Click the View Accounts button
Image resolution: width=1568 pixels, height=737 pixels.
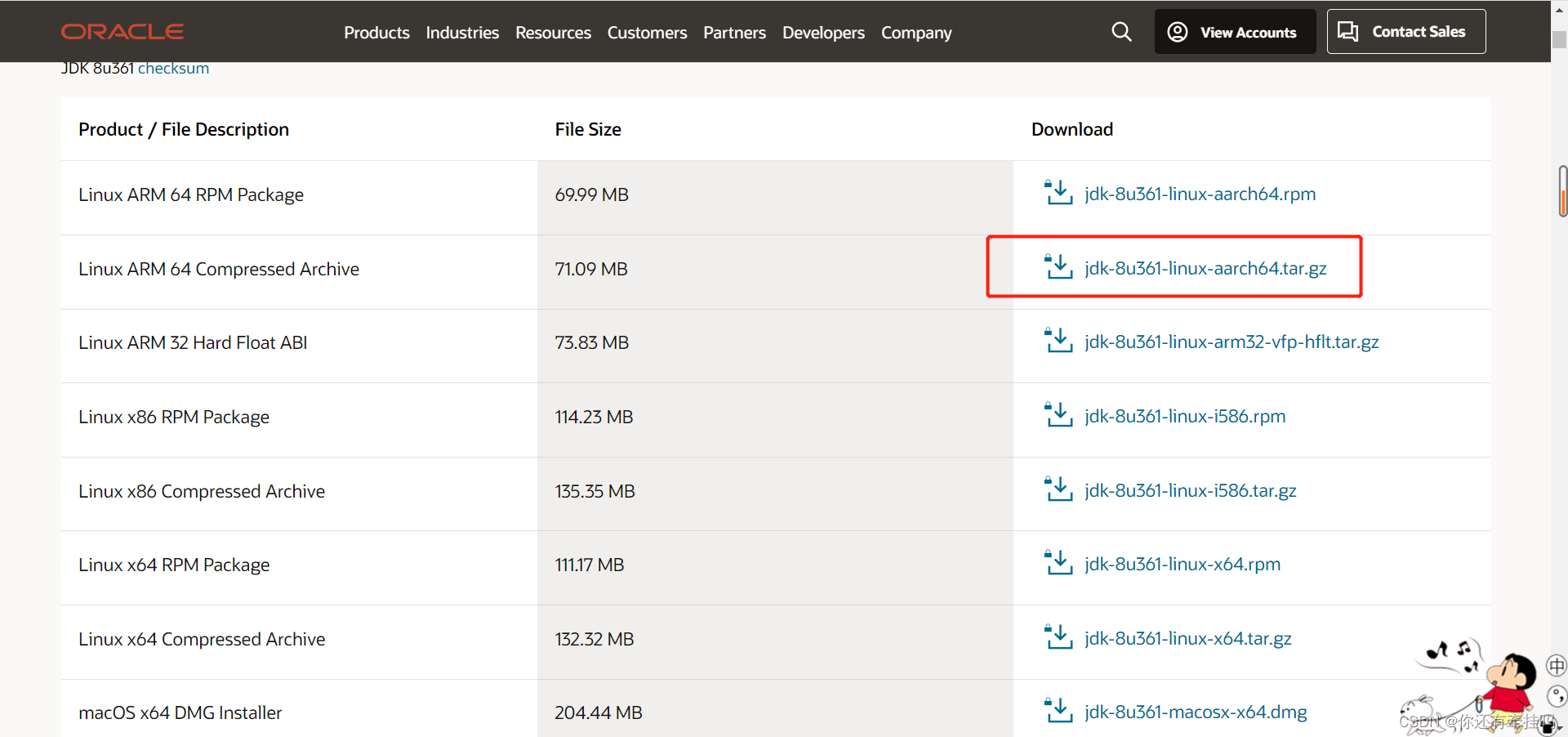tap(1235, 32)
